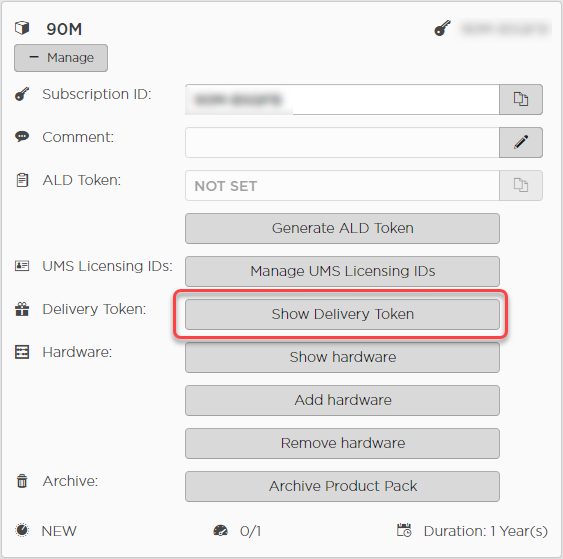Click the 90M product pack box icon
563x559 pixels.
(x=22, y=28)
